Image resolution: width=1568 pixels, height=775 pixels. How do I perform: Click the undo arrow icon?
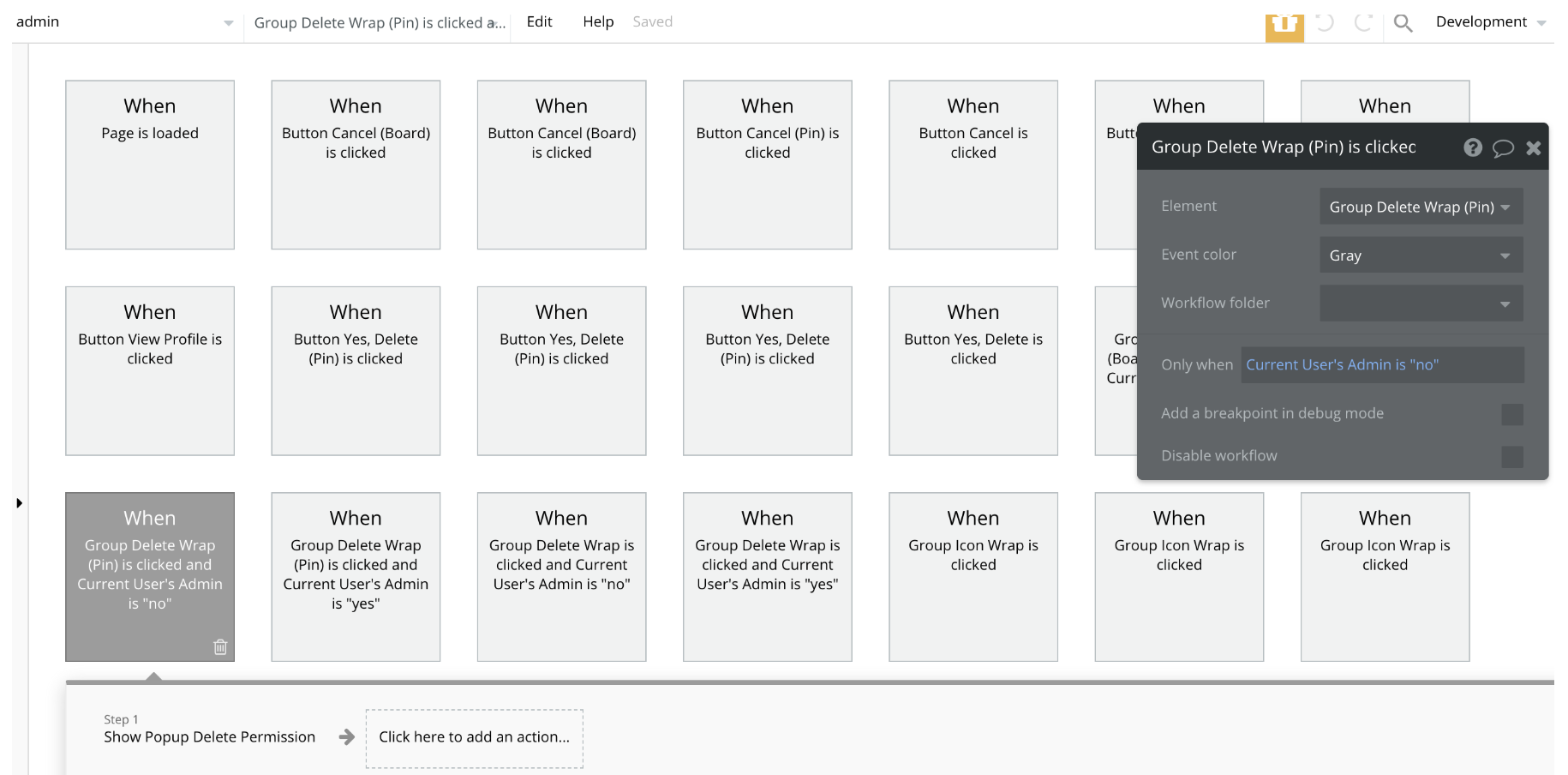[x=1325, y=22]
